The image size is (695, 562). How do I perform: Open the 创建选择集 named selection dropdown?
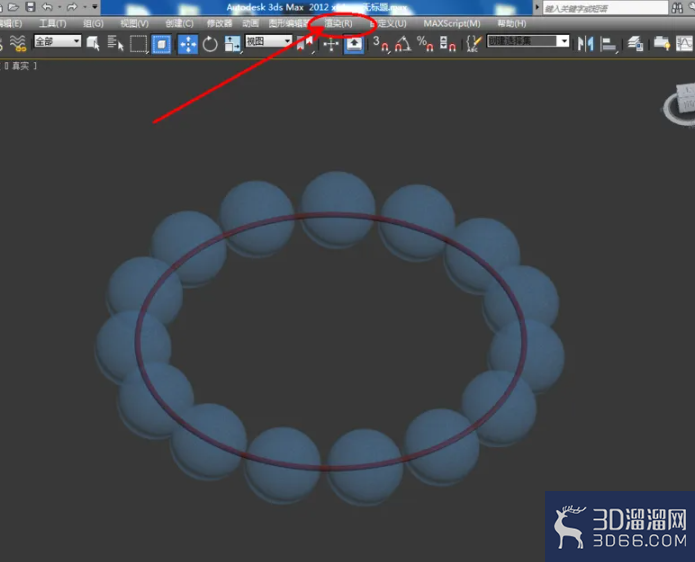[528, 41]
